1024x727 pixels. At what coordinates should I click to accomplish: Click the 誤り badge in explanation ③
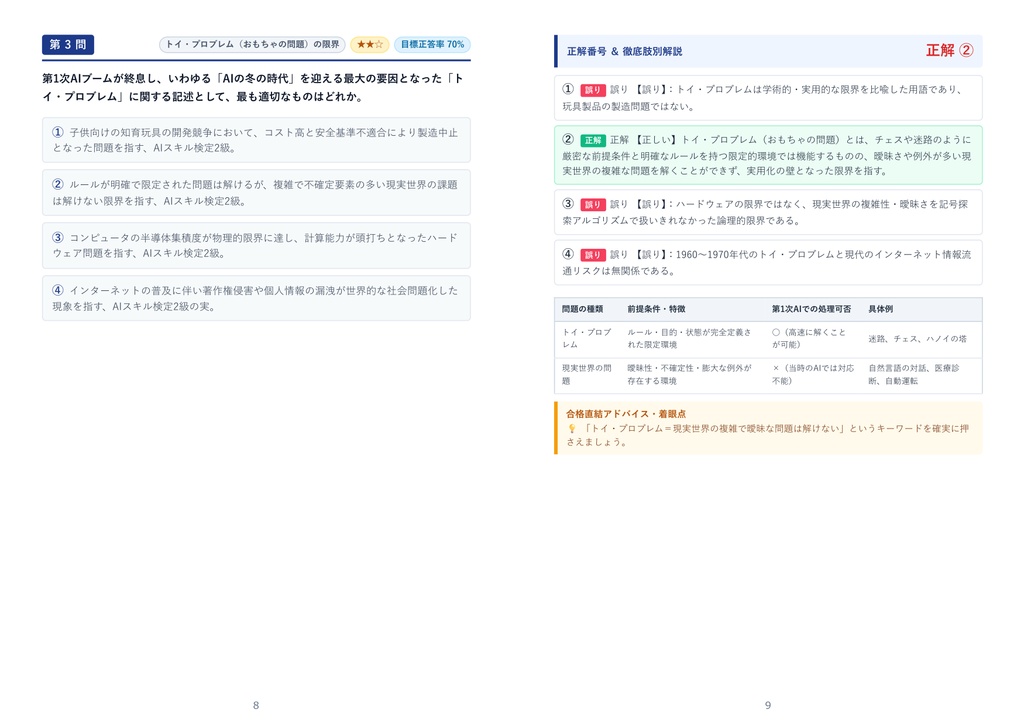593,204
